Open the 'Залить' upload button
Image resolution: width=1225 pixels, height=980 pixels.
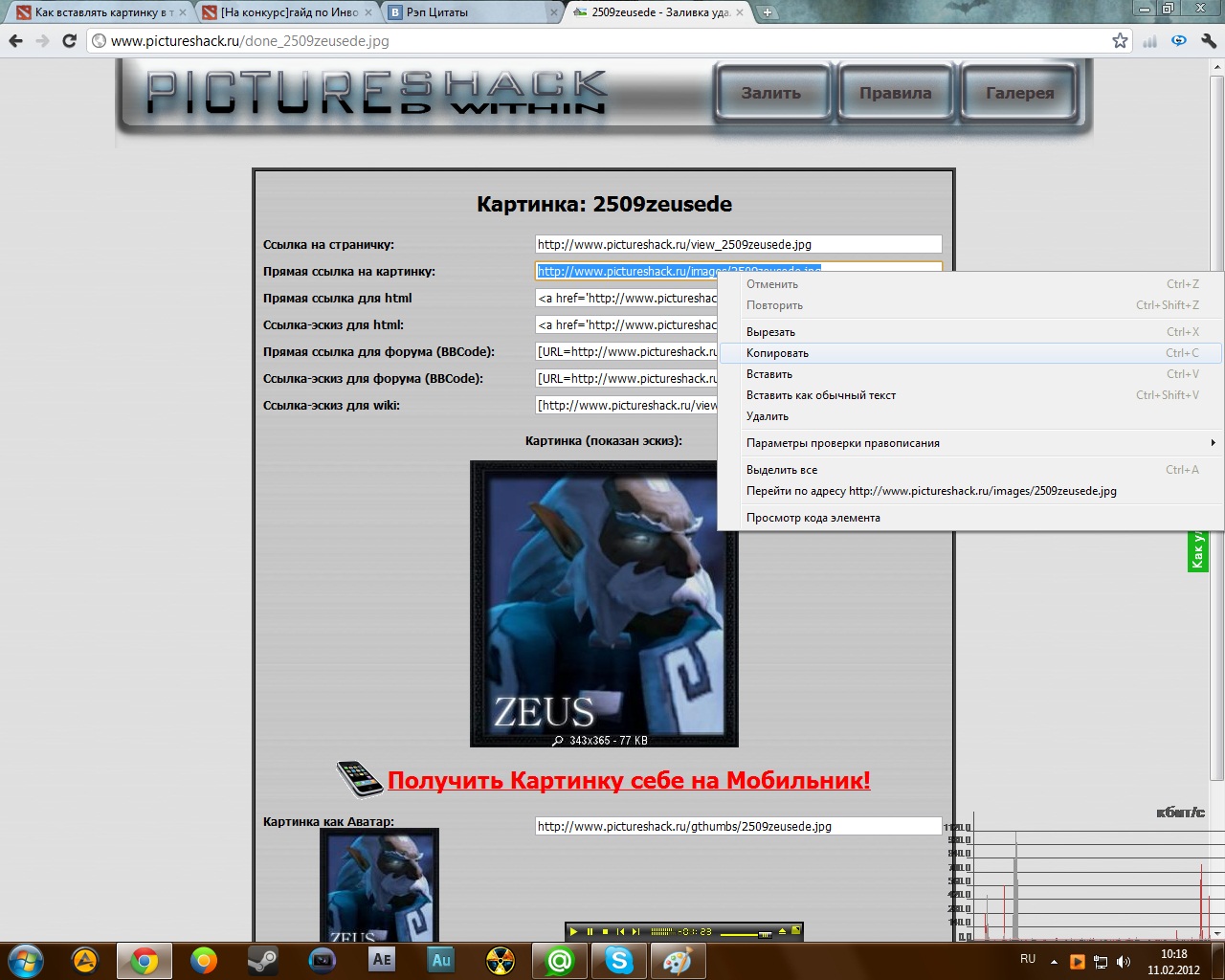pyautogui.click(x=771, y=93)
